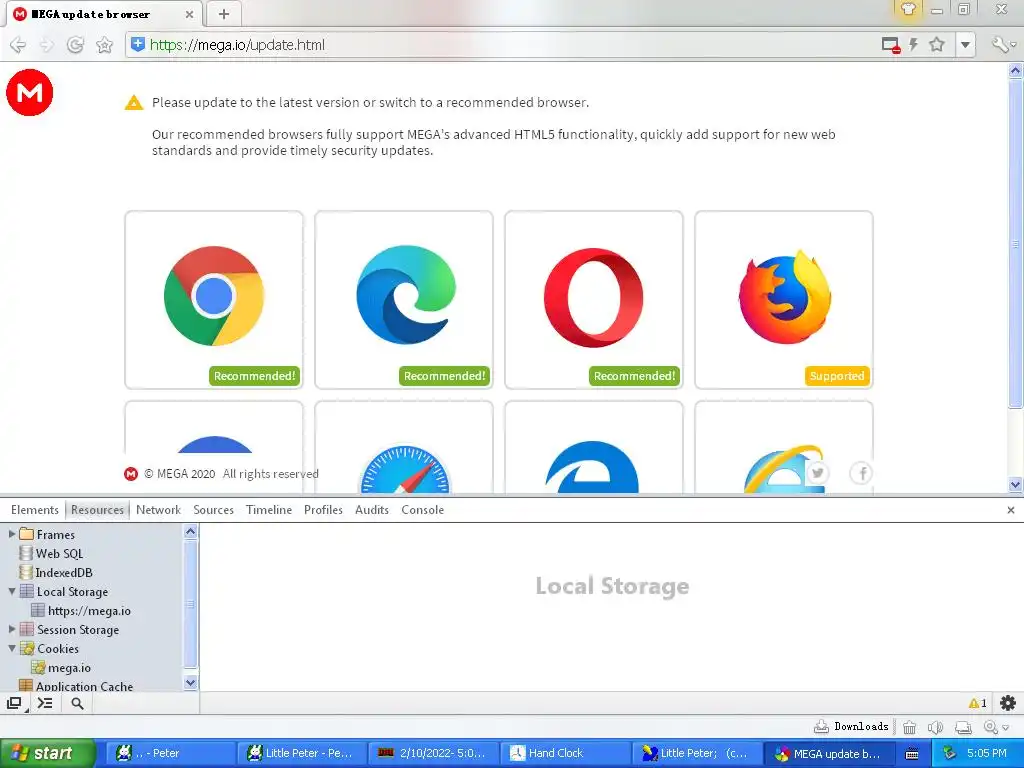Click the blue shield security icon

(138, 44)
